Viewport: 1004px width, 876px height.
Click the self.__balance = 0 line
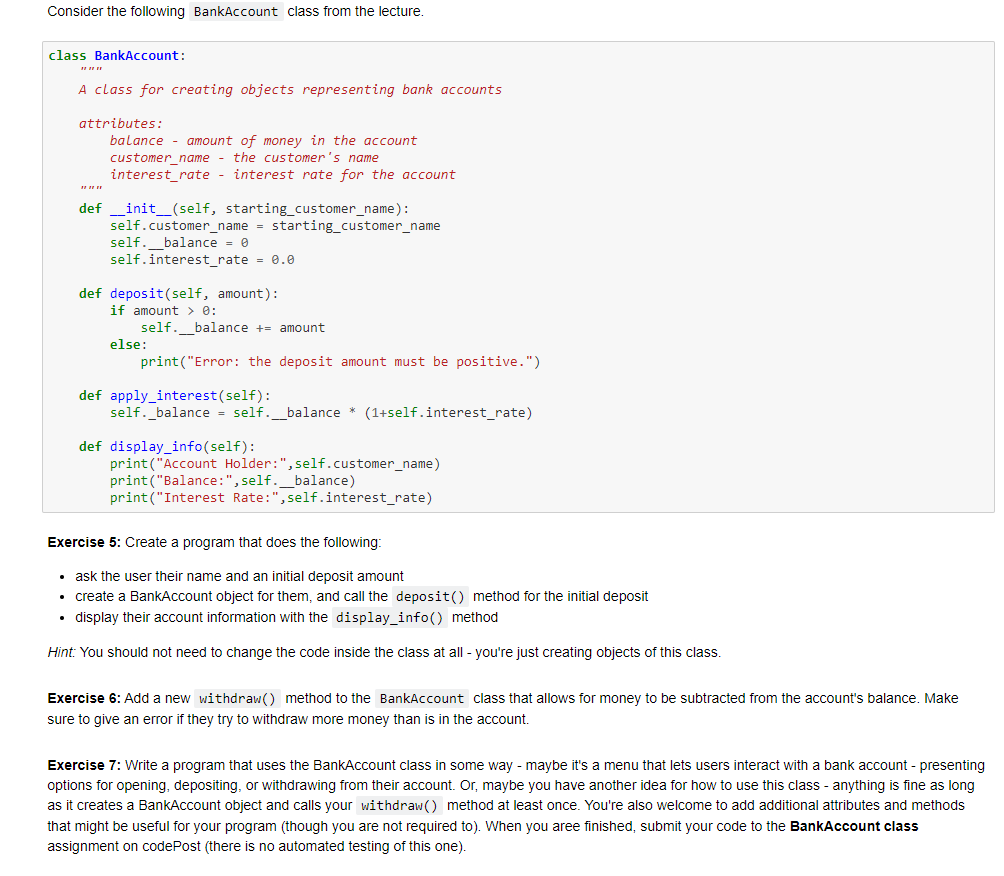coord(179,243)
